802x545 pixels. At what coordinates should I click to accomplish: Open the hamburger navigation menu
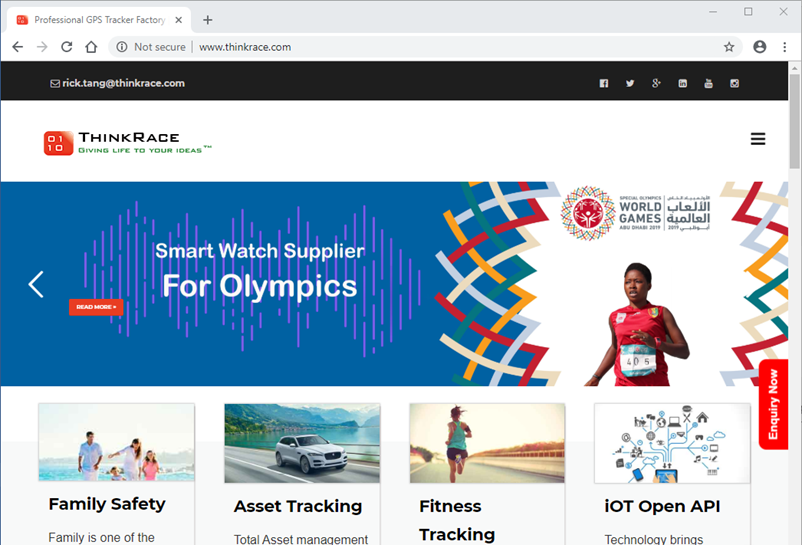tap(758, 139)
